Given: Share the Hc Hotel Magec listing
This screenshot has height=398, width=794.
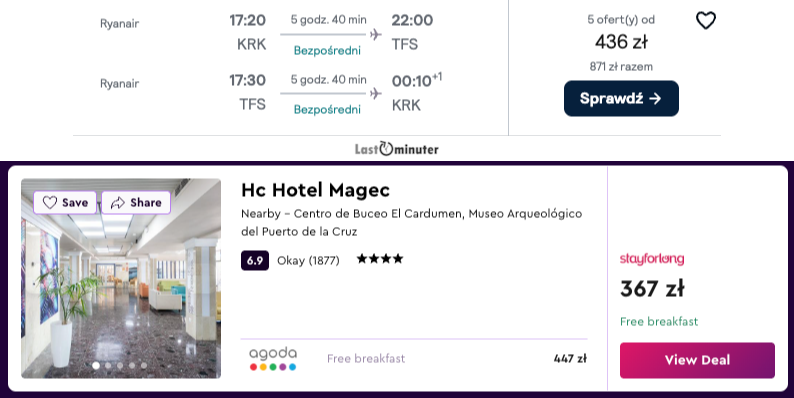Looking at the screenshot, I should (x=136, y=203).
